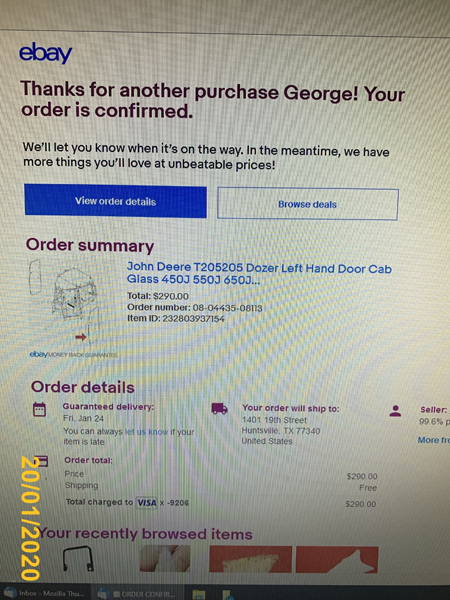Open second recently browsed item thumbnail
Image resolution: width=450 pixels, height=600 pixels.
(x=165, y=559)
